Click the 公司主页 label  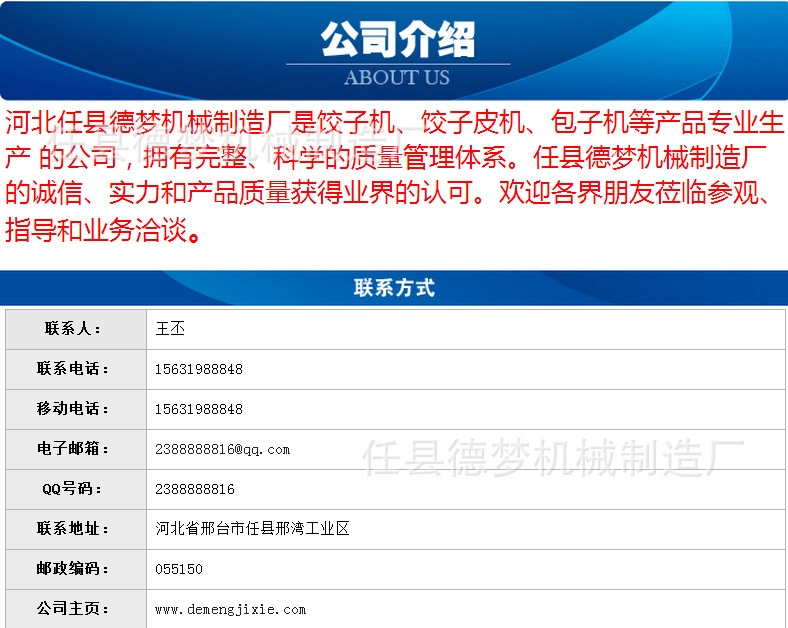(x=72, y=608)
